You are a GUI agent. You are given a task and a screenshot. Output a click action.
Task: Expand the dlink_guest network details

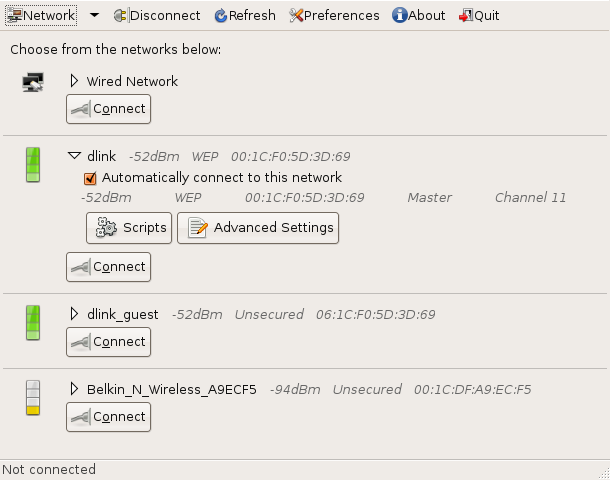pos(74,314)
